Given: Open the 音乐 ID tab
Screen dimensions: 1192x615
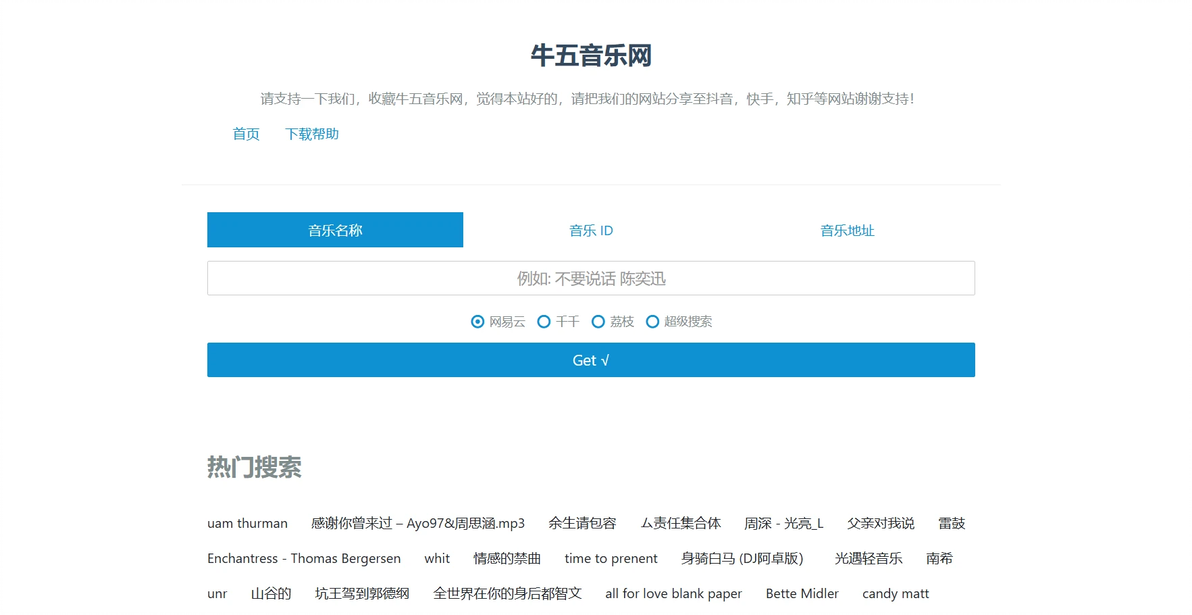Looking at the screenshot, I should pos(591,230).
